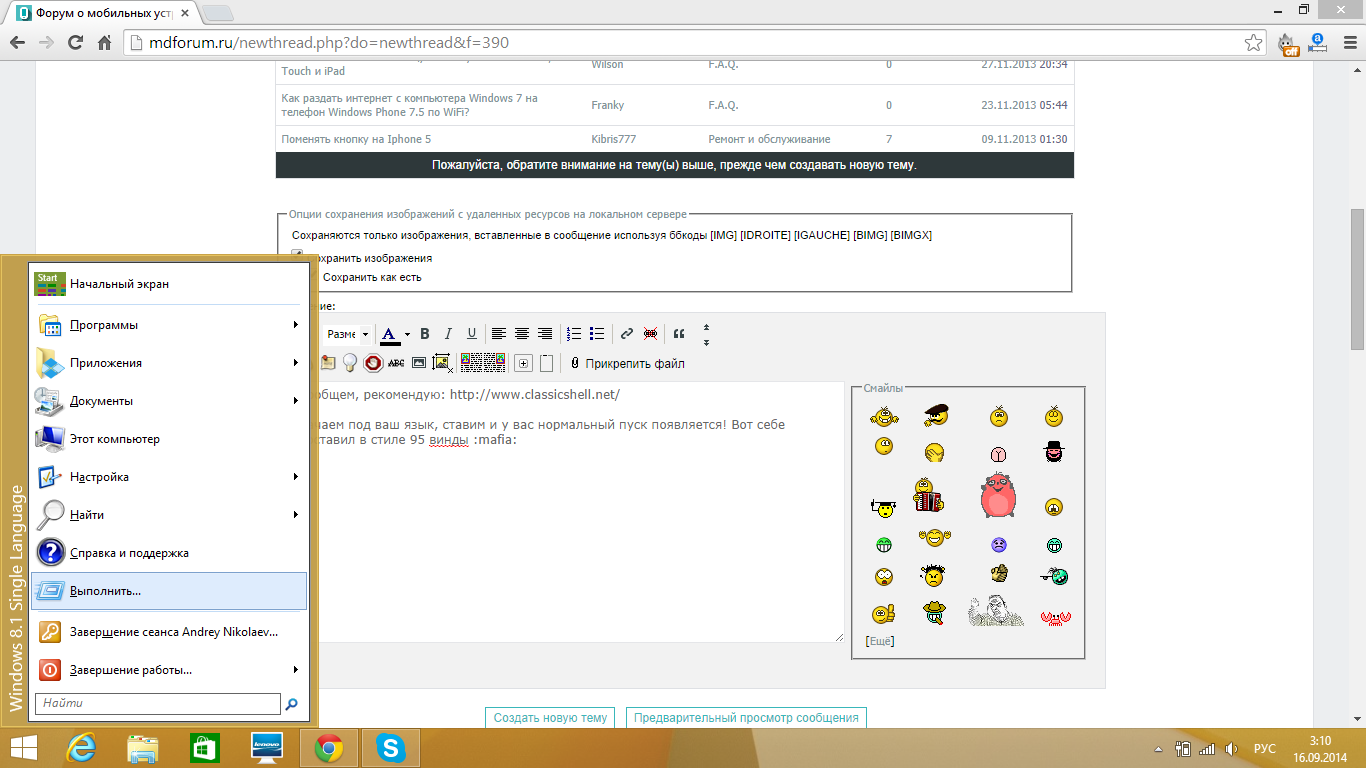
Task: Expand the Программы submenu arrow
Action: click(x=296, y=325)
